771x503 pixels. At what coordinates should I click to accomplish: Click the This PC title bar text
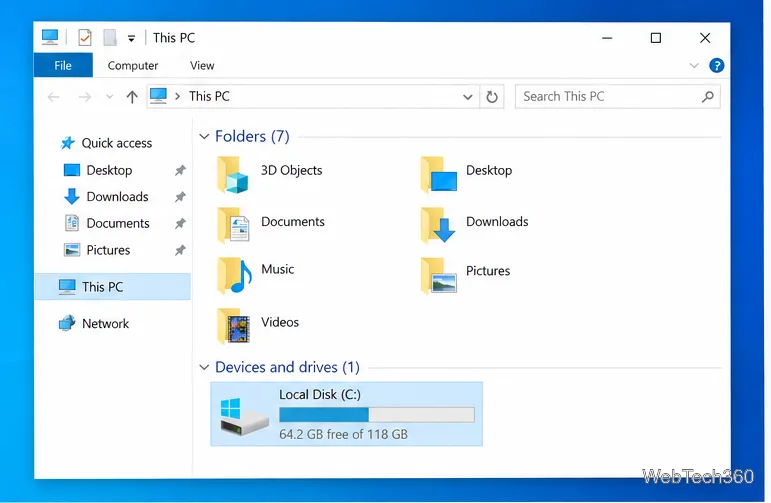pos(174,38)
